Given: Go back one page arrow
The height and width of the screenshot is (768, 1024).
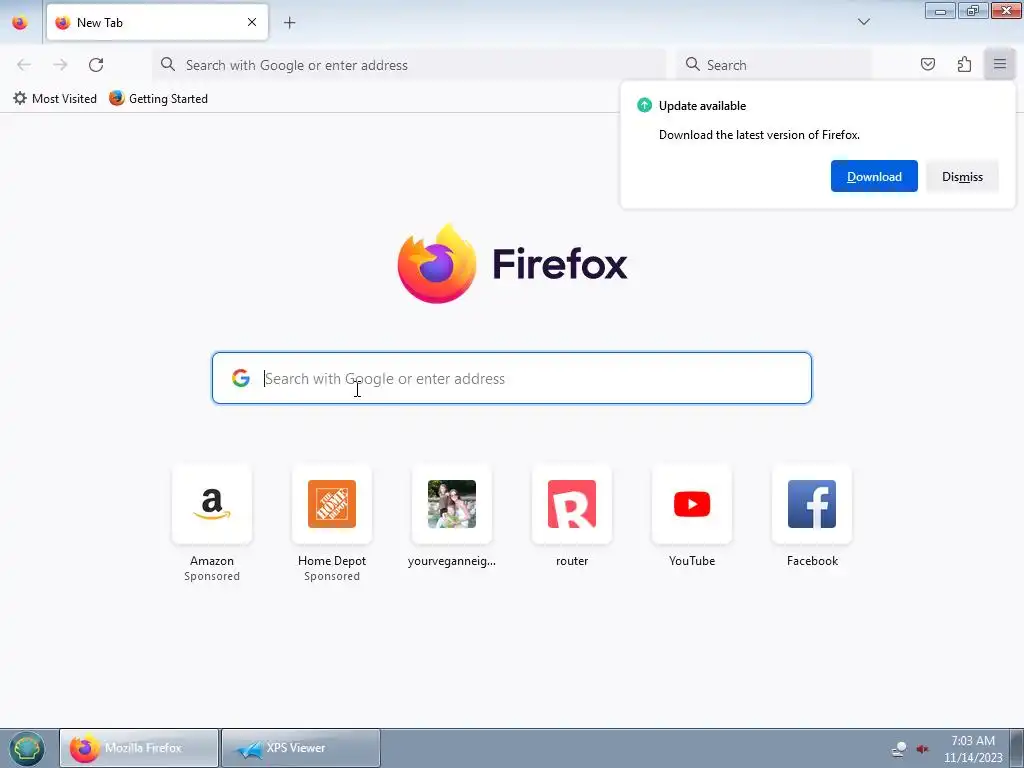Looking at the screenshot, I should 24,65.
